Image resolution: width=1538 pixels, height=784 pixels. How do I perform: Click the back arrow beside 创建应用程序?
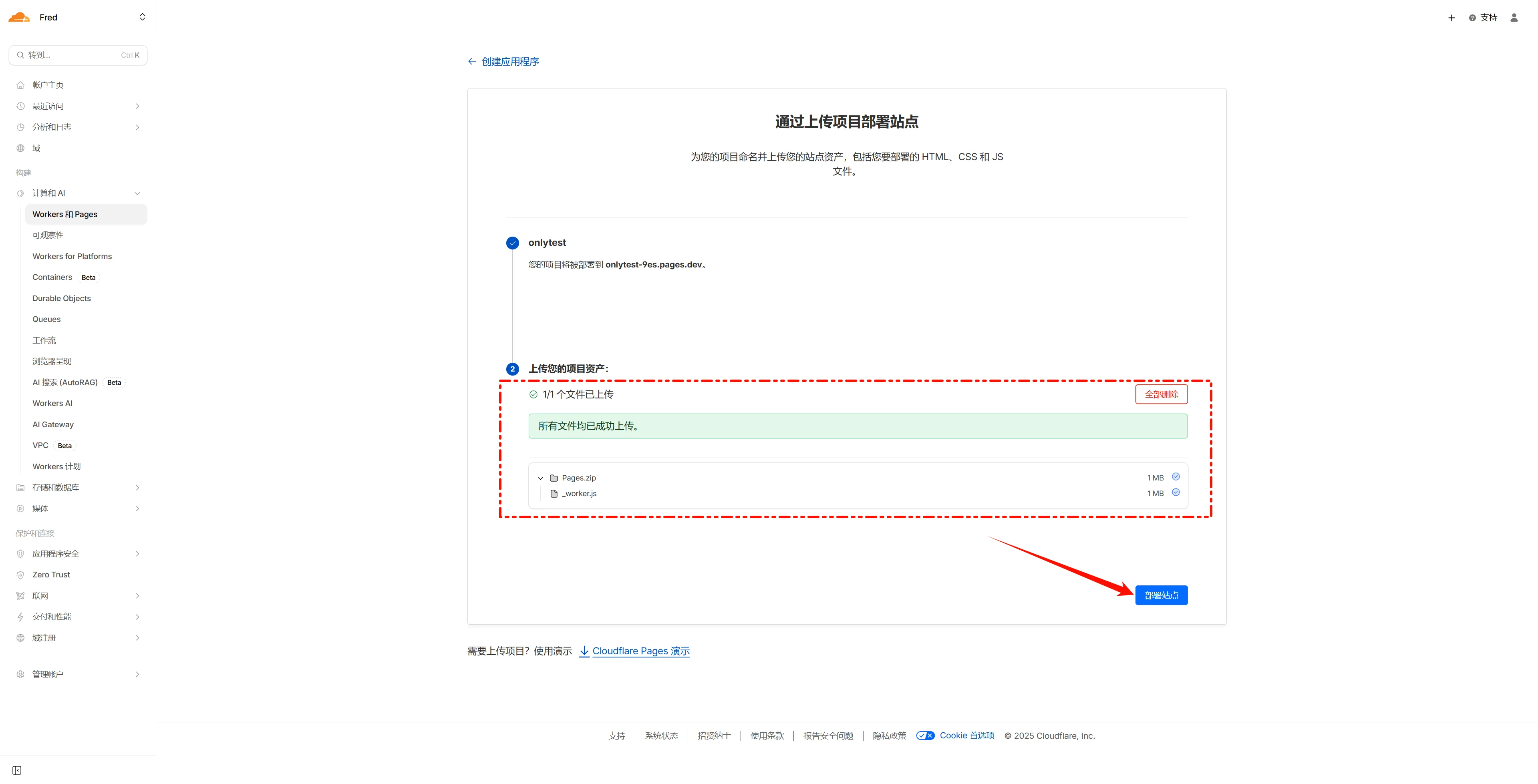[x=472, y=62]
